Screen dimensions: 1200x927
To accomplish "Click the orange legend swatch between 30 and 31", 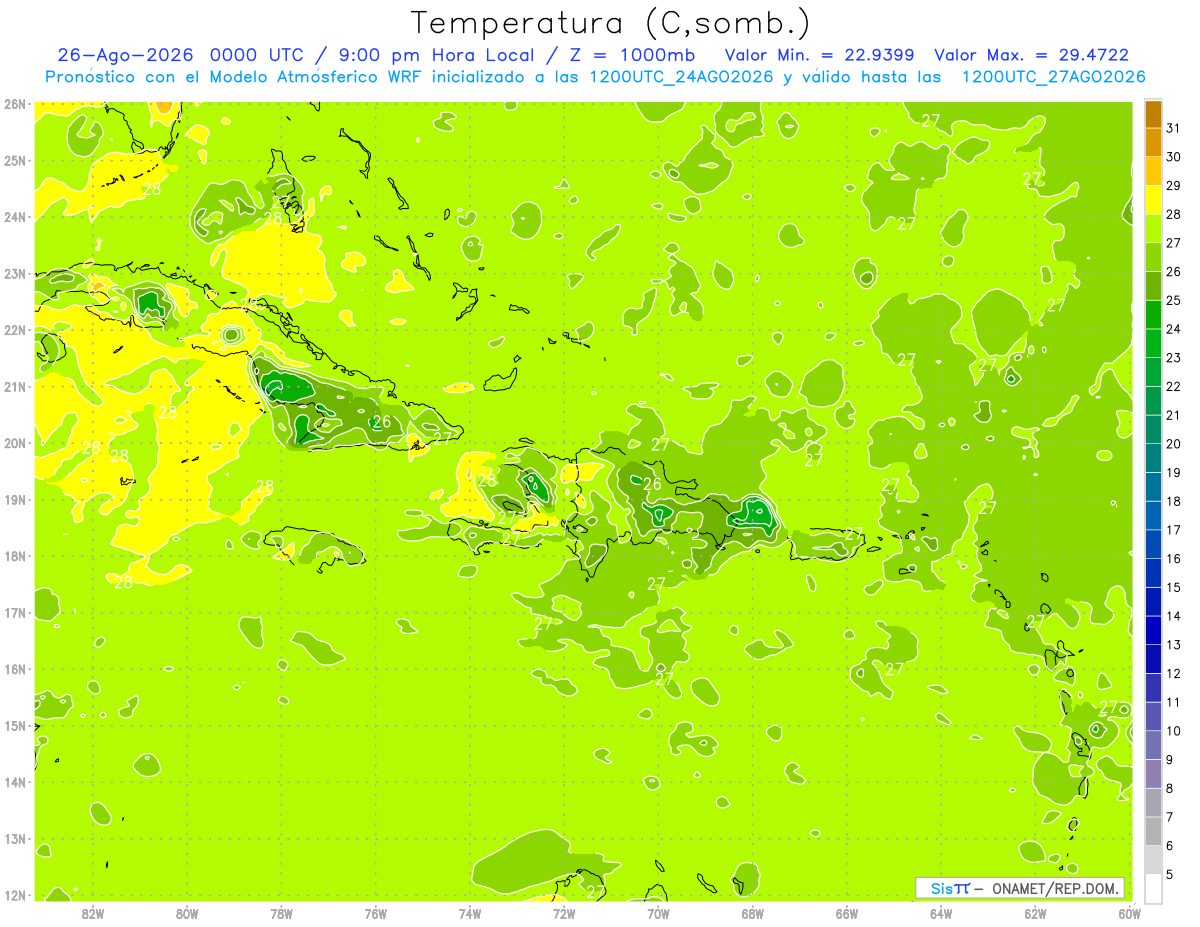I will (1153, 143).
